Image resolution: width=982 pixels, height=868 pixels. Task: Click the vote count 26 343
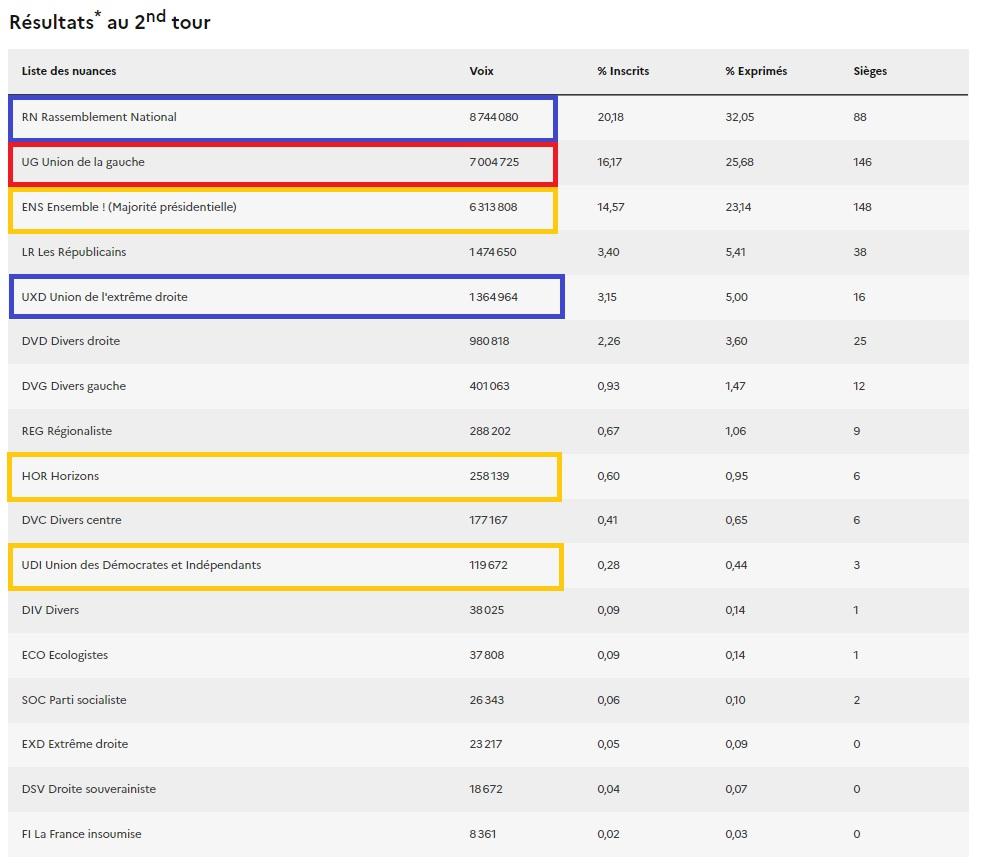487,700
